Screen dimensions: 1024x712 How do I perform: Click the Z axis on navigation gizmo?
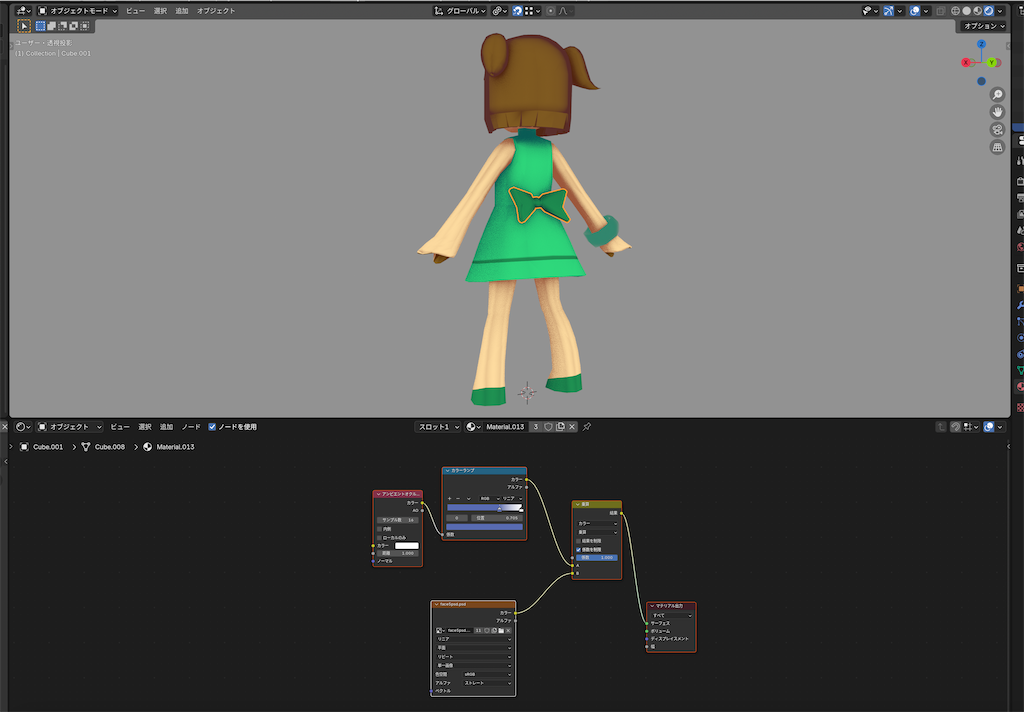click(981, 44)
